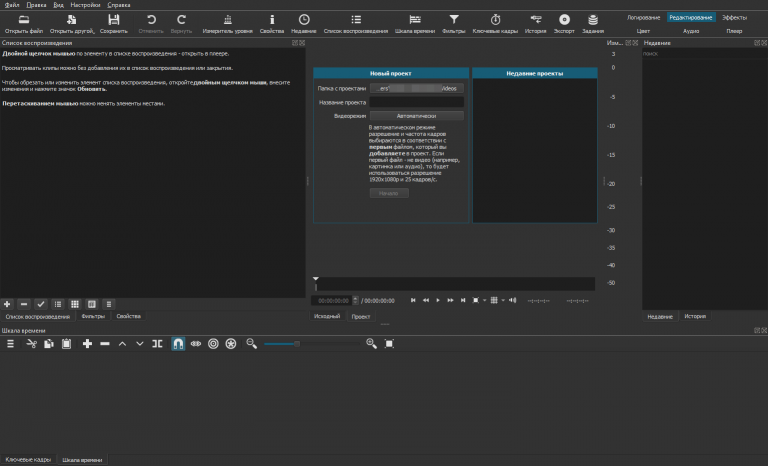
Task: Click timeline ripple delete minus icon
Action: pyautogui.click(x=105, y=344)
